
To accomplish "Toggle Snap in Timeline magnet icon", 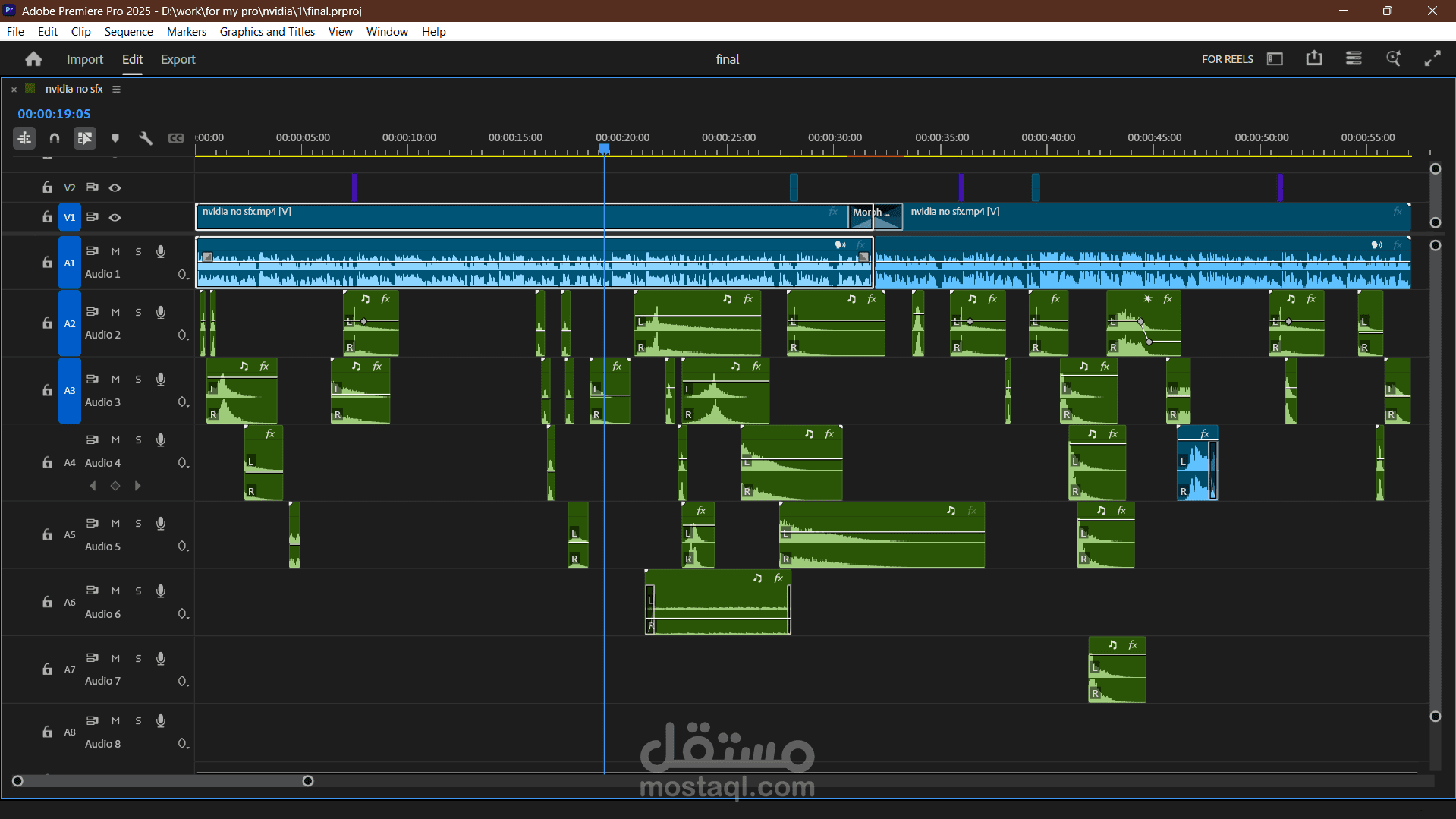I will pyautogui.click(x=55, y=138).
